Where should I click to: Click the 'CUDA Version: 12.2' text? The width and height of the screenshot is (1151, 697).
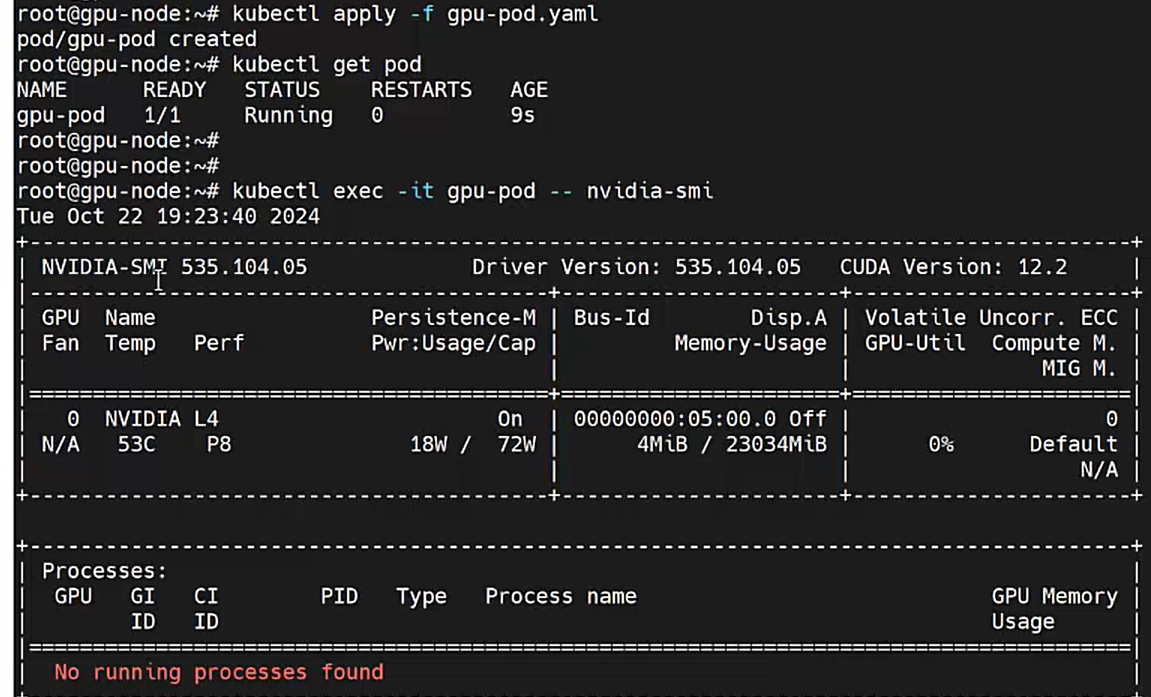click(954, 267)
